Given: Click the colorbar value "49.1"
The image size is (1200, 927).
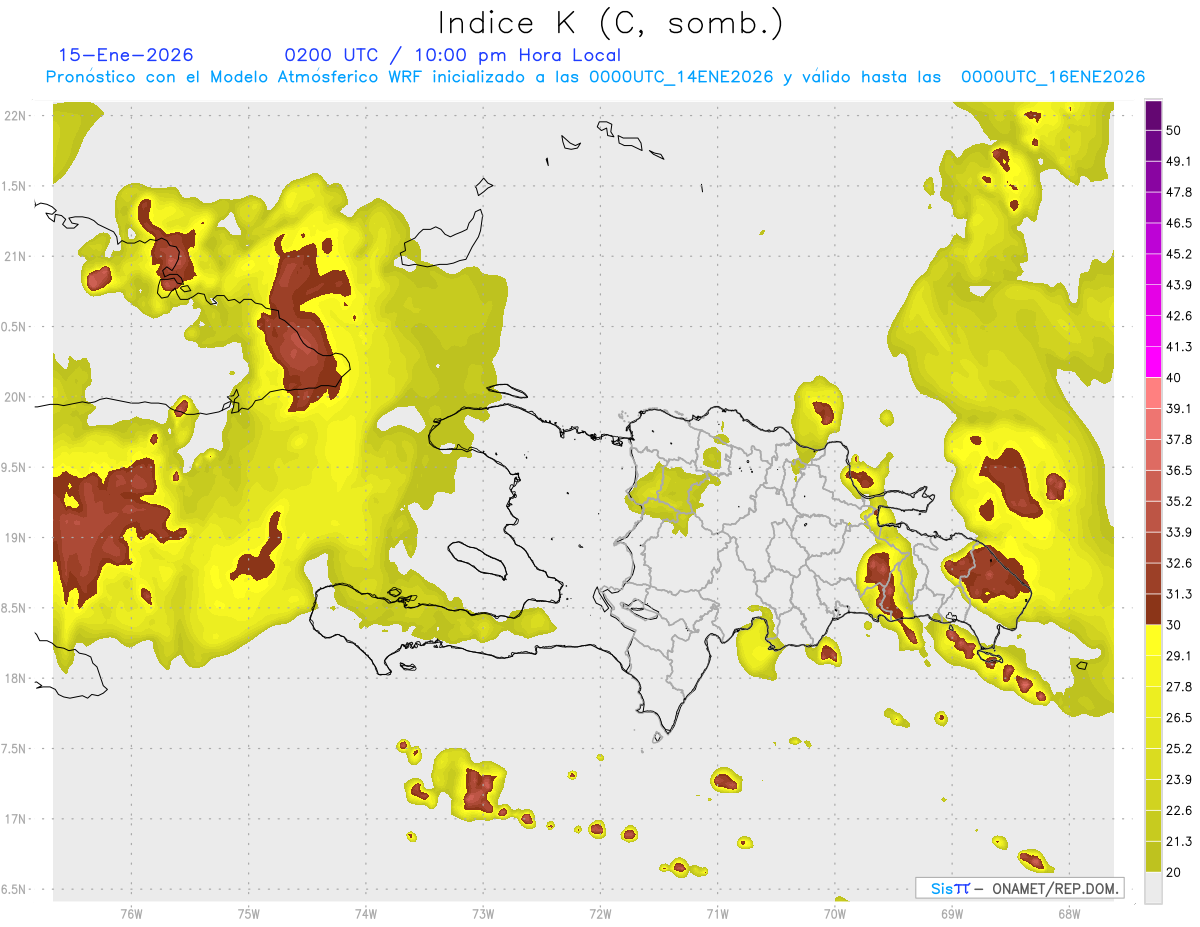Looking at the screenshot, I should click(1178, 161).
